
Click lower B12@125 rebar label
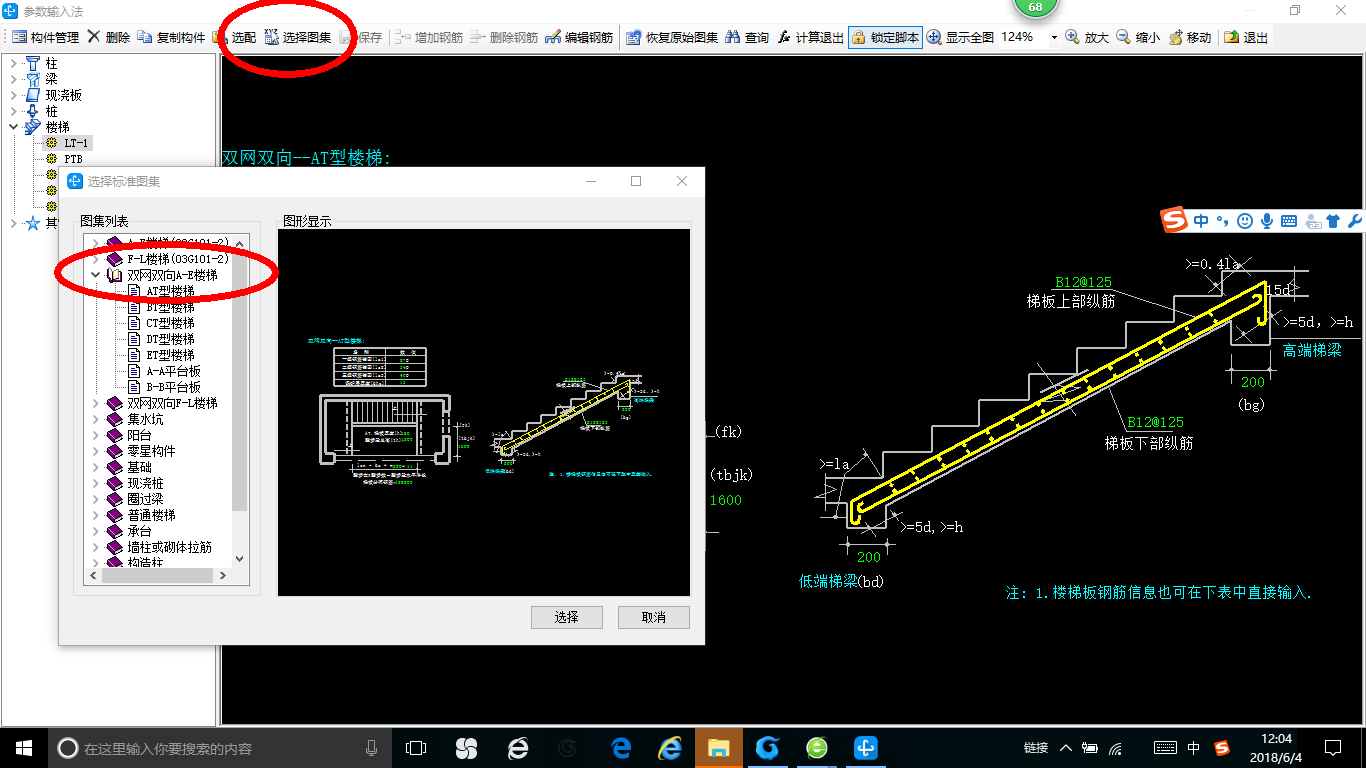1155,423
